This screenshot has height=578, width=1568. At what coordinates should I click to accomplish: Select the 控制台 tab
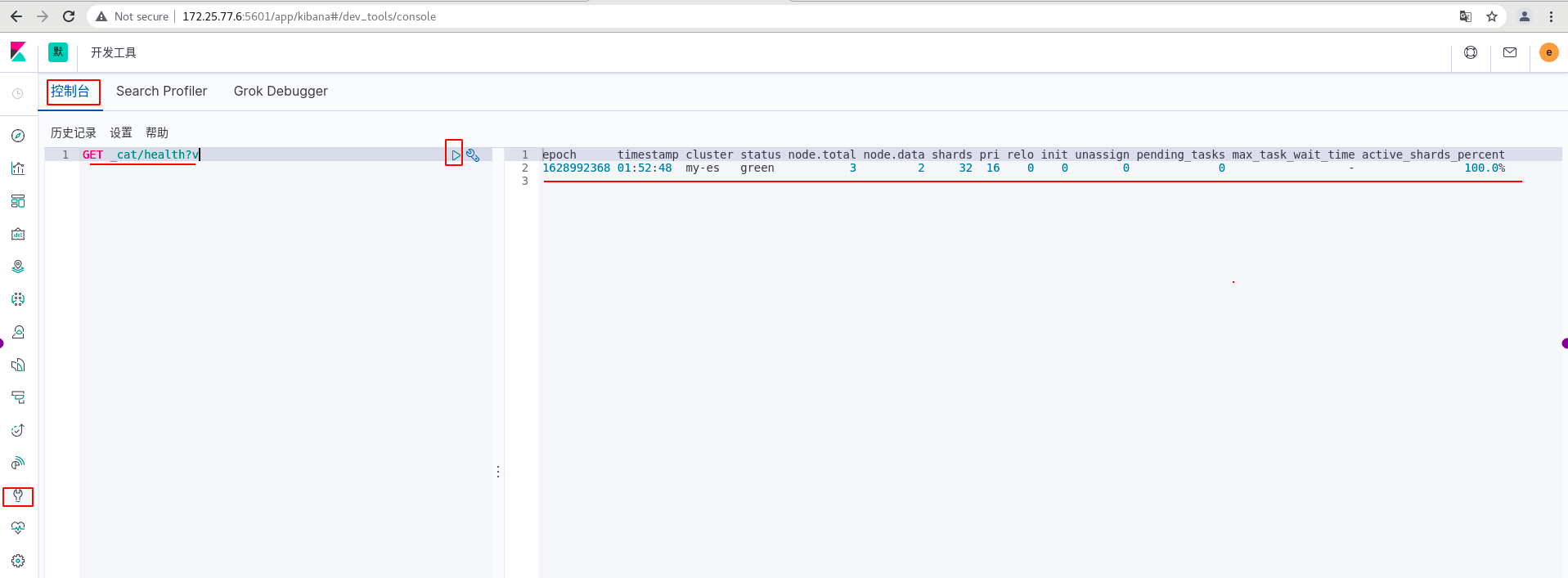[x=70, y=91]
